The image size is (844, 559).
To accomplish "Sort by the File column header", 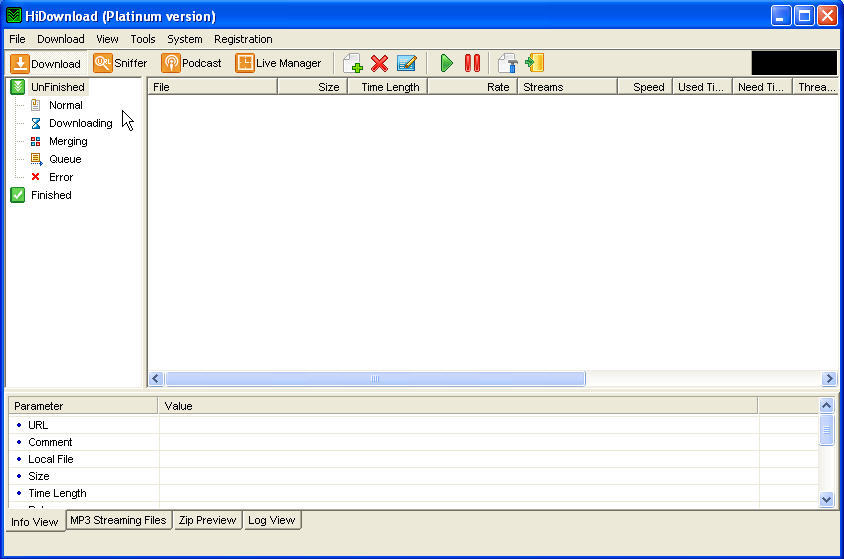I will (213, 87).
